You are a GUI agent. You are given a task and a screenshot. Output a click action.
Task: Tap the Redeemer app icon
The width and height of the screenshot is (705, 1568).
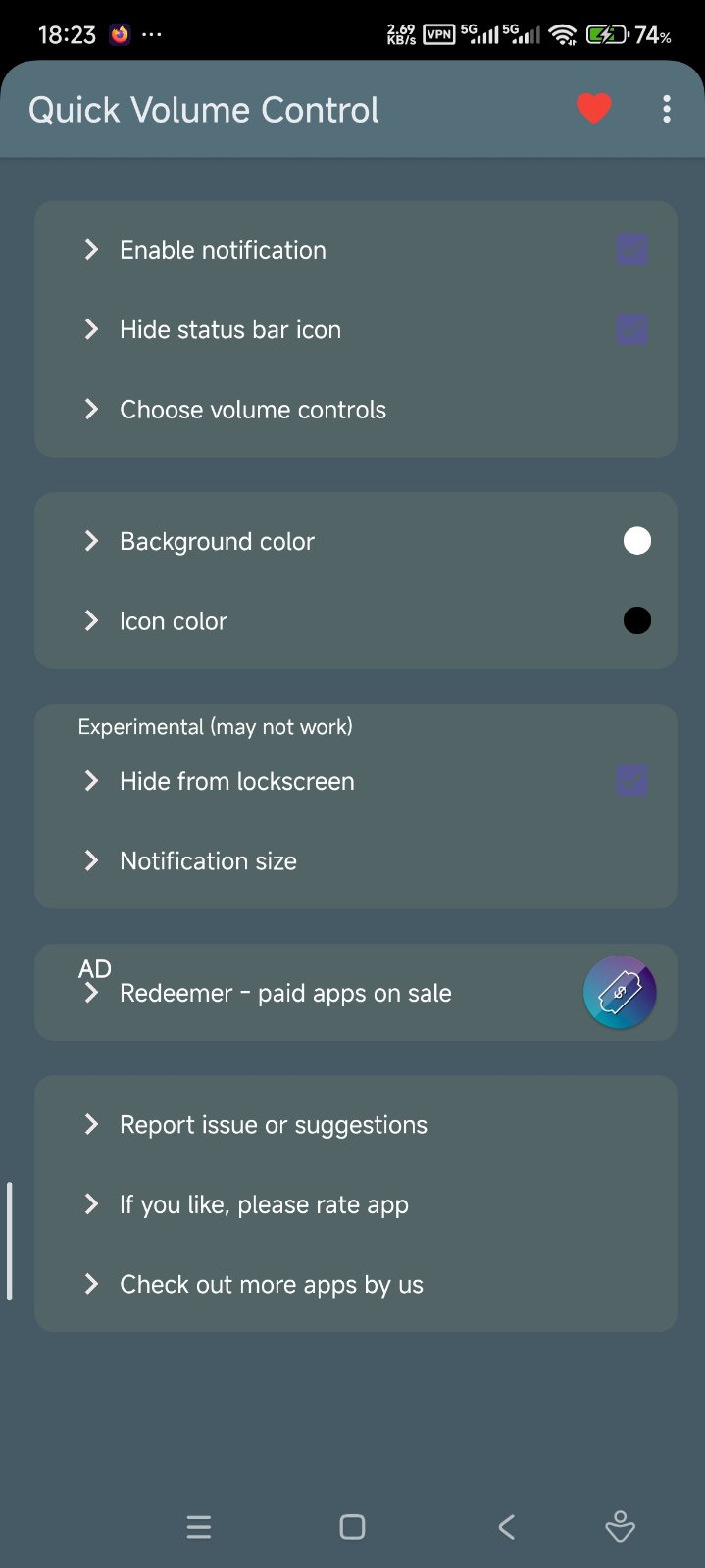[x=620, y=993]
